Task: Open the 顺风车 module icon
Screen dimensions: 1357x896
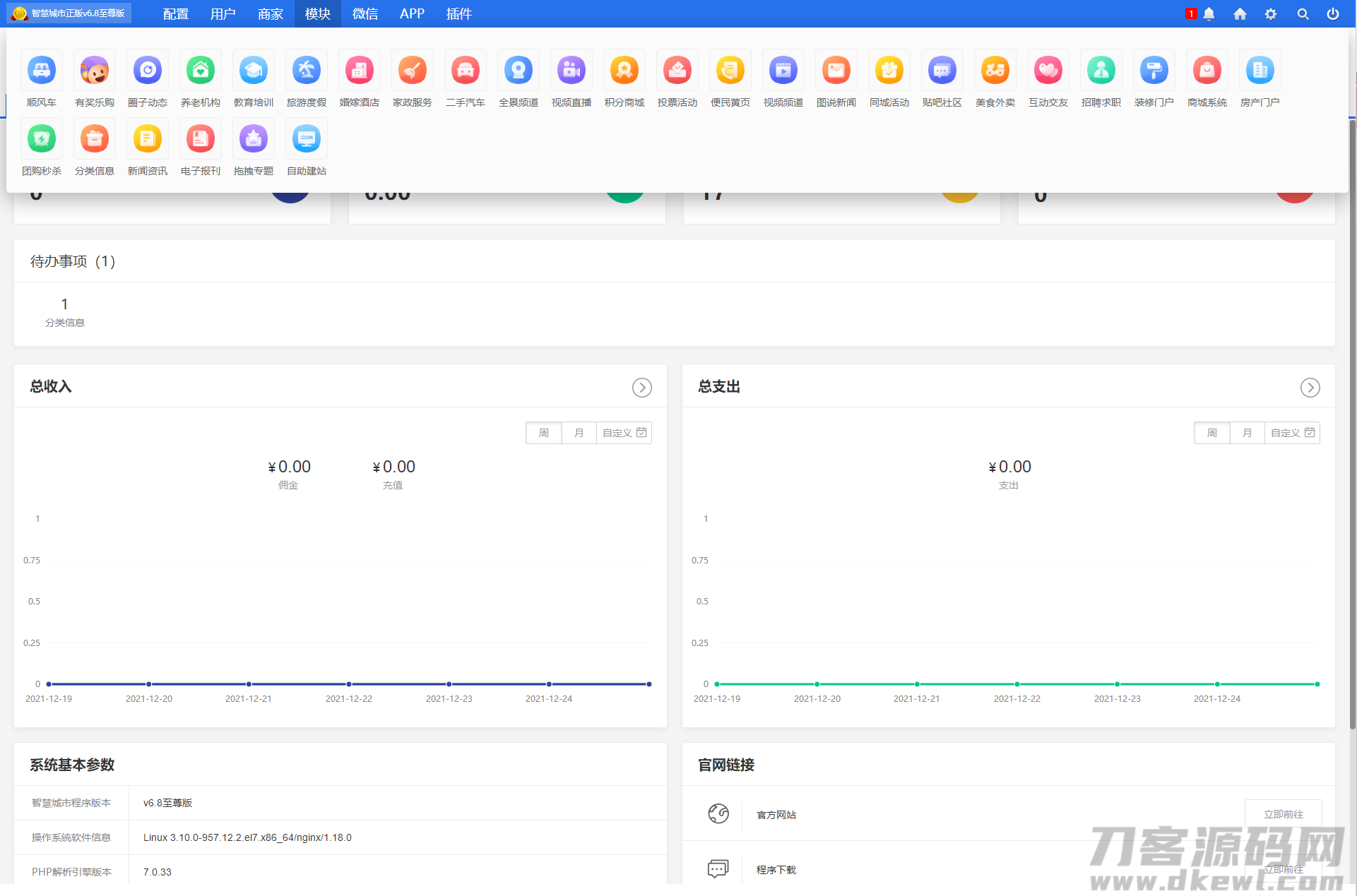Action: pos(42,71)
